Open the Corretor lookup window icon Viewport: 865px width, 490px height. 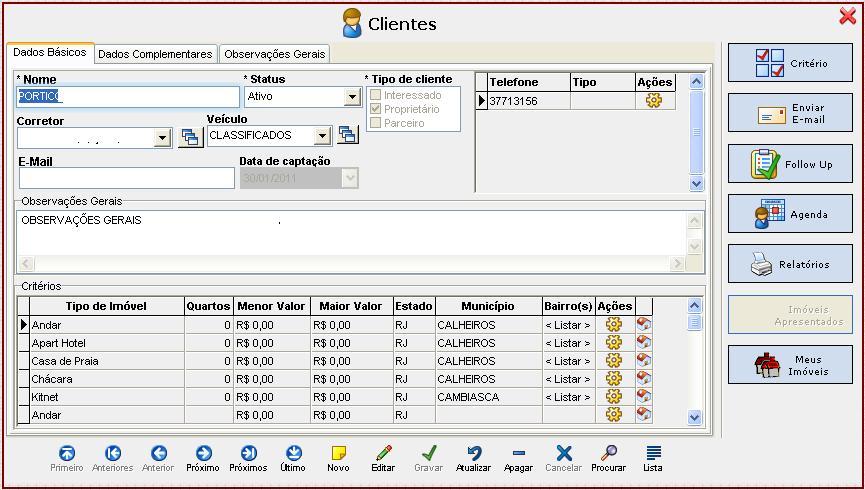coord(190,138)
